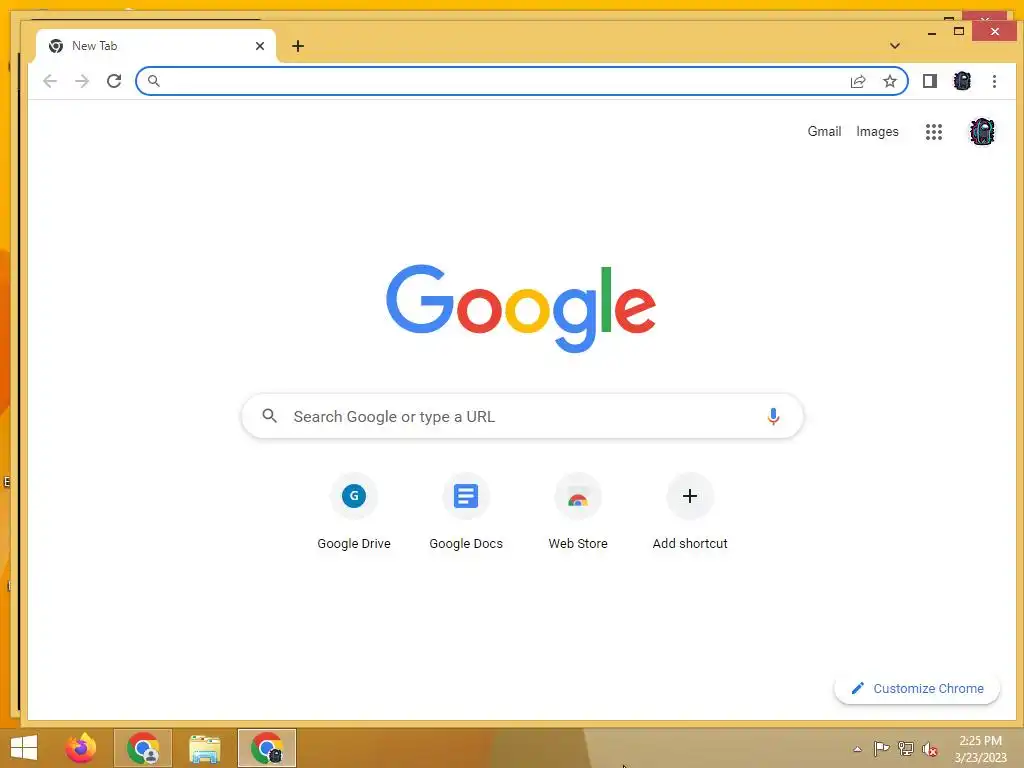This screenshot has height=768, width=1024.
Task: Expand the tab search chevron
Action: [895, 46]
